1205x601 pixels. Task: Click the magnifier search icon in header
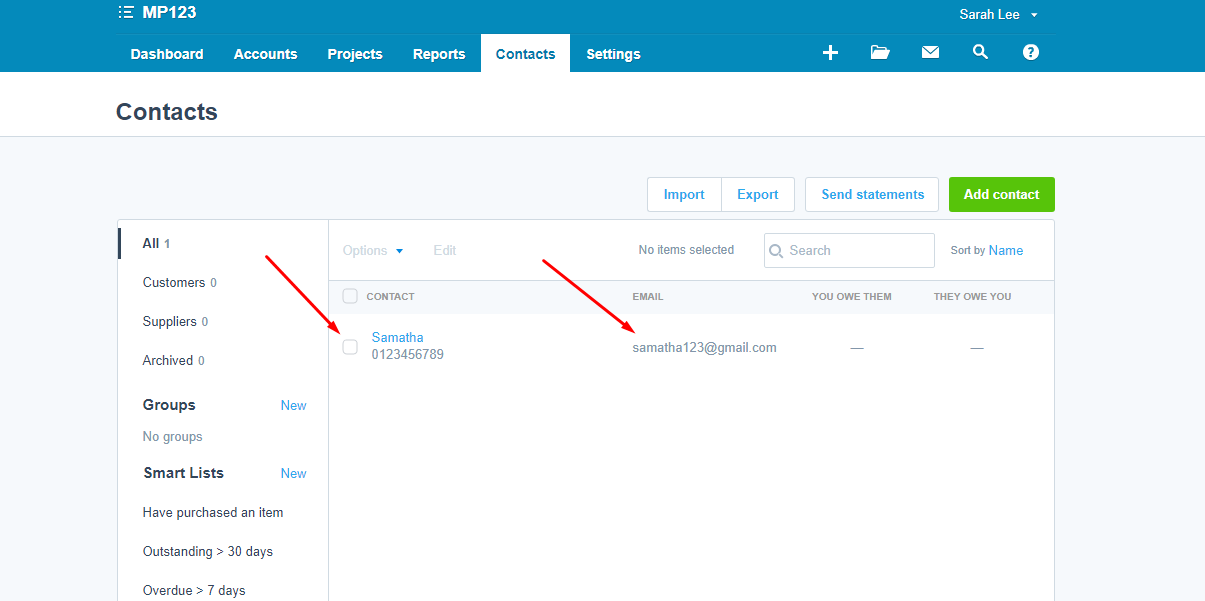[x=980, y=52]
